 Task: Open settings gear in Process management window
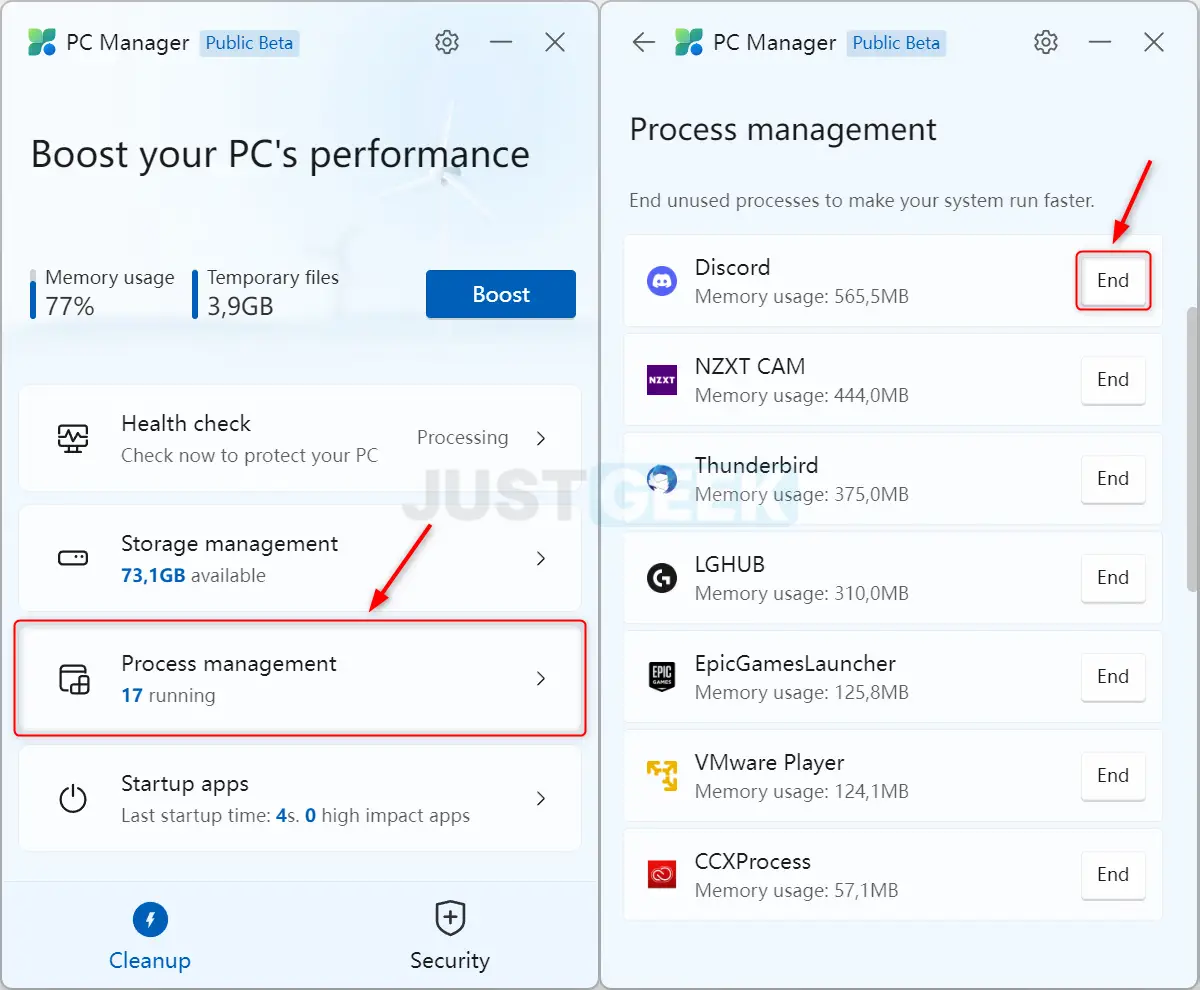[x=1046, y=42]
